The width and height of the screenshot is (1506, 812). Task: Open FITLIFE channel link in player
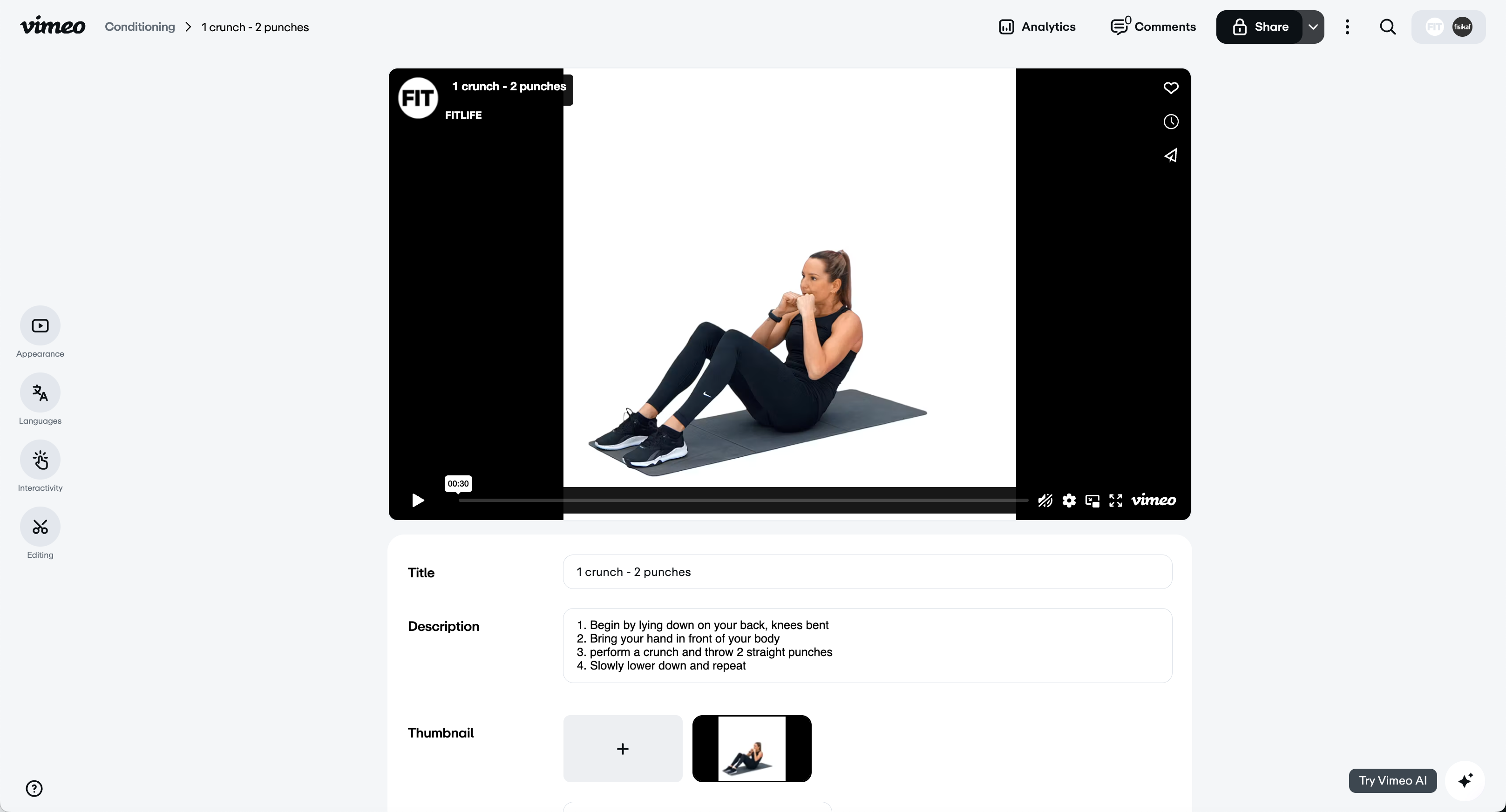point(464,115)
